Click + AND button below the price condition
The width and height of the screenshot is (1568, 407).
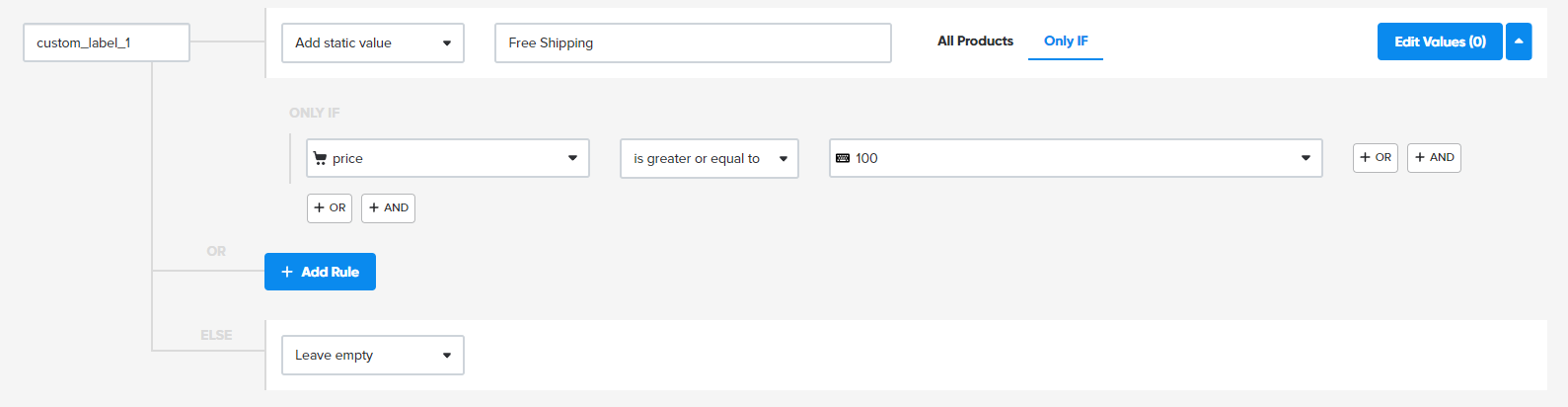tap(388, 207)
